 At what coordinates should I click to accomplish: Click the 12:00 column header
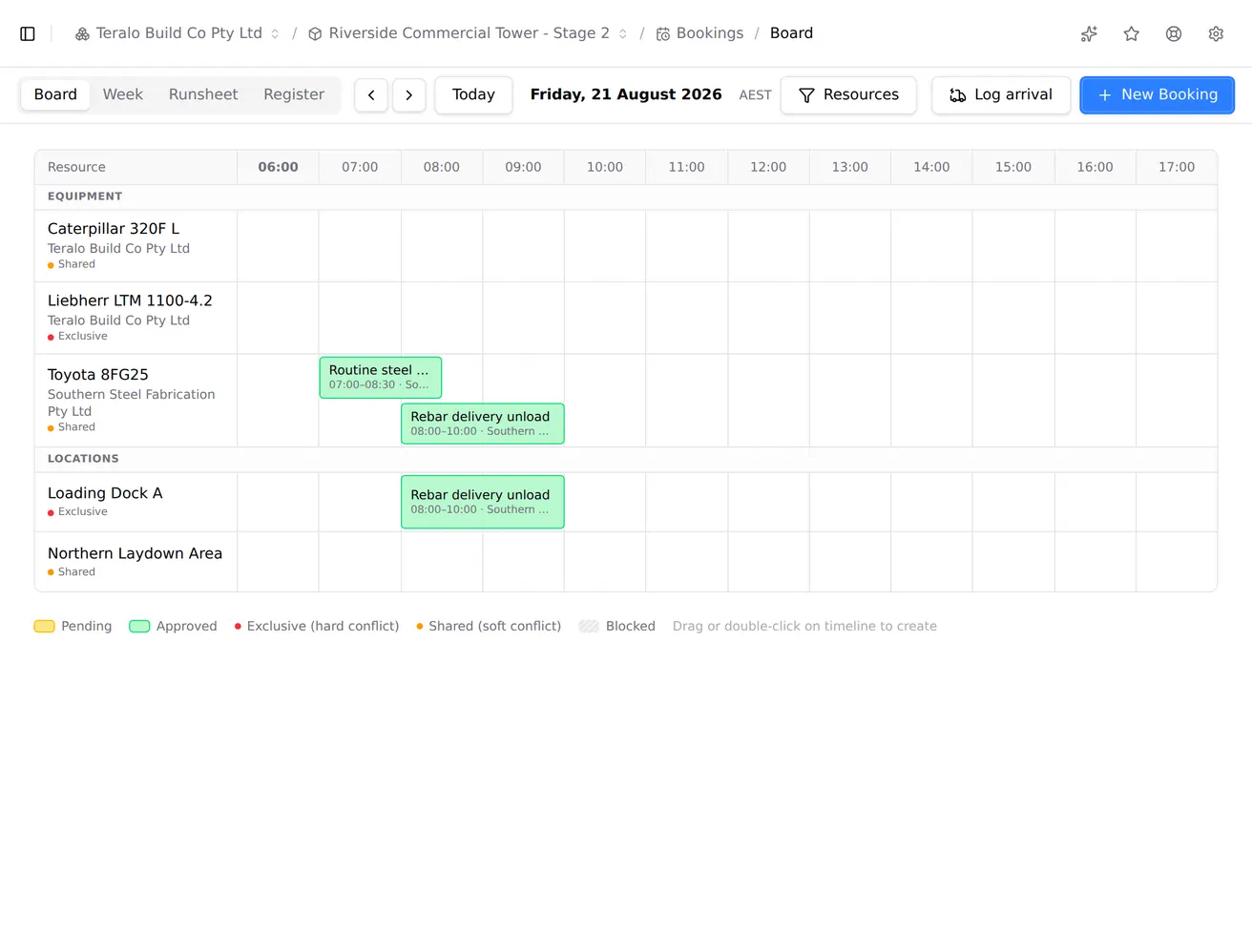pyautogui.click(x=768, y=167)
